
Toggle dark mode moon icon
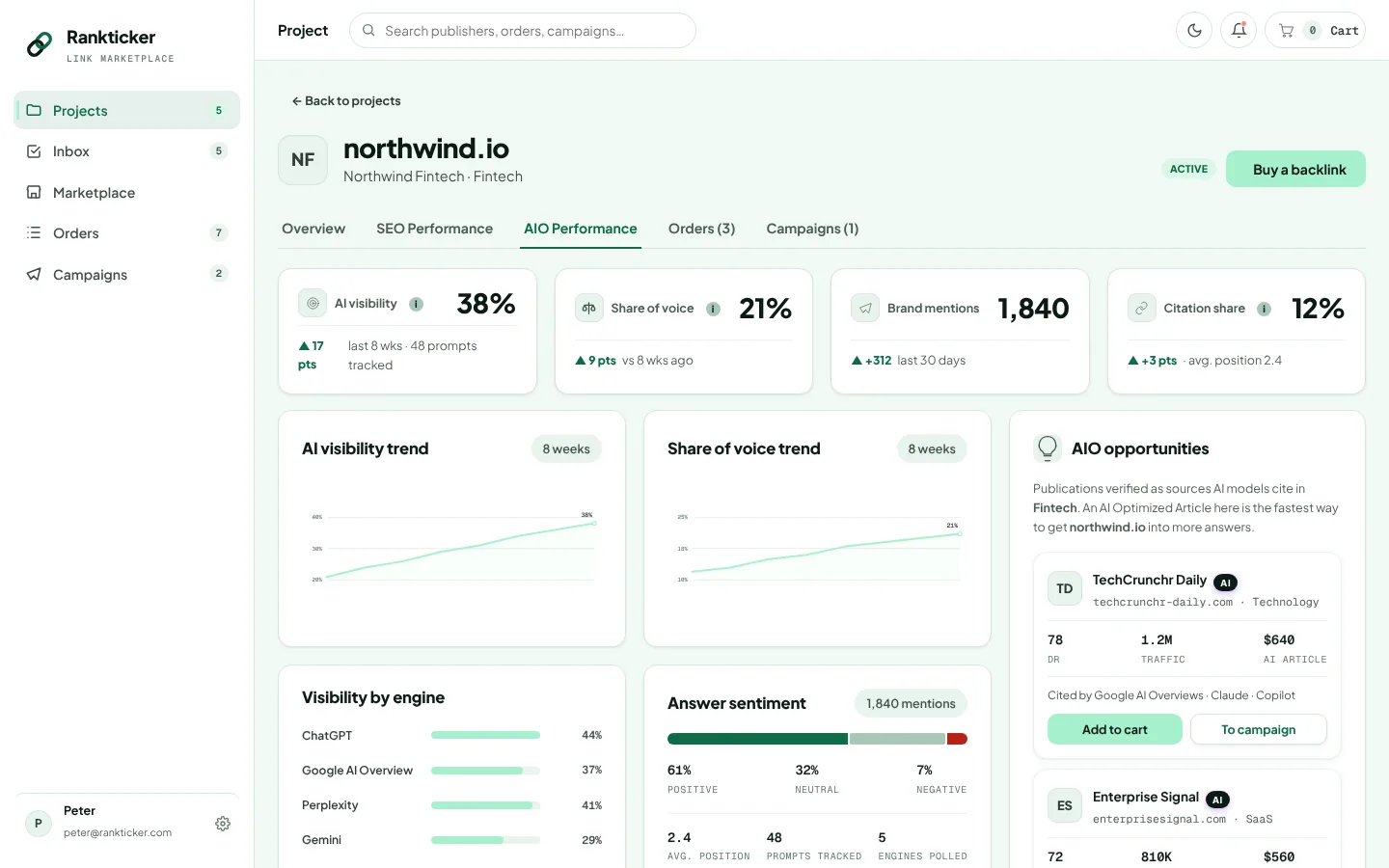[1194, 31]
